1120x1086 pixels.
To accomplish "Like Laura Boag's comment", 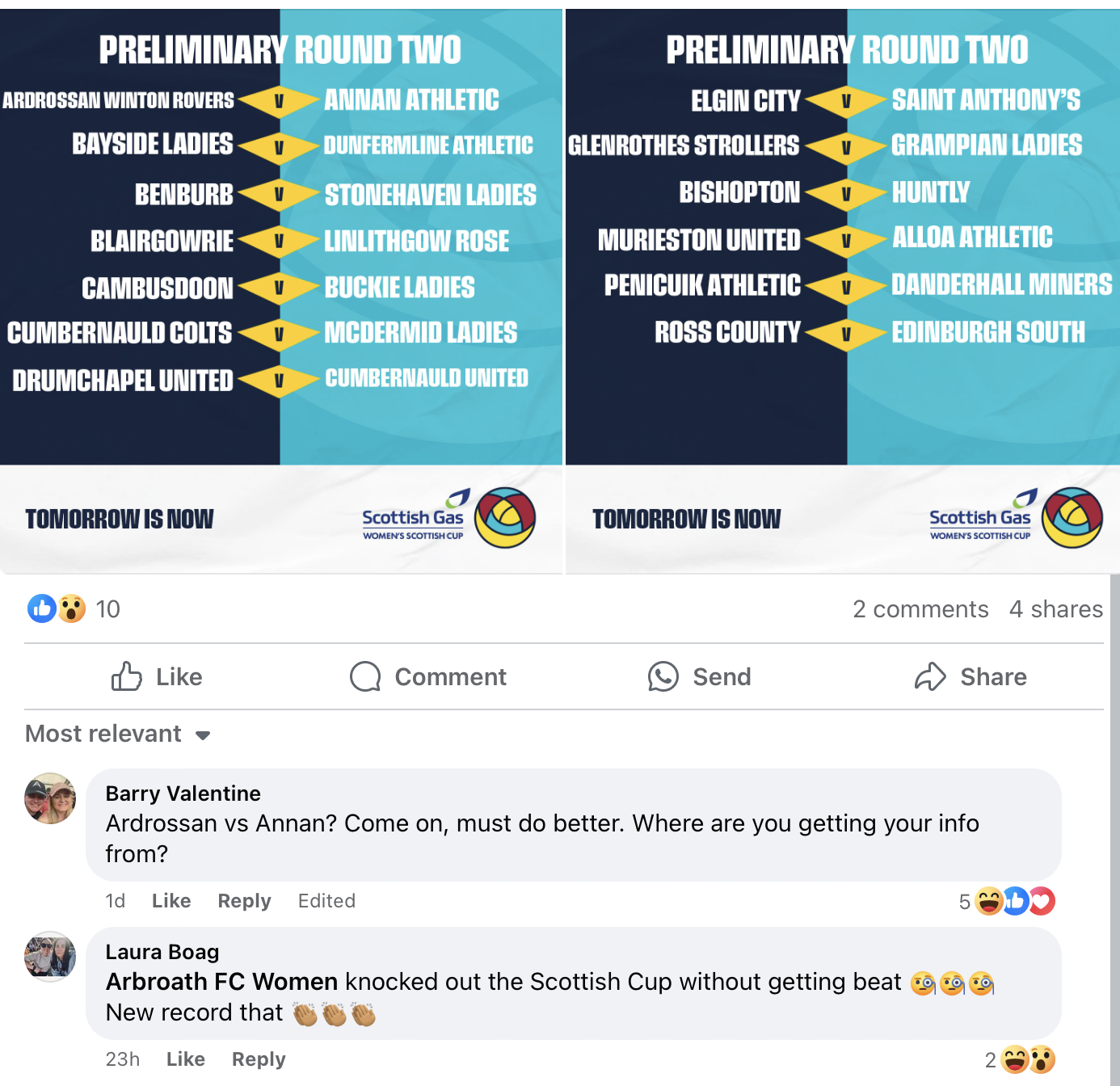I will click(186, 1059).
